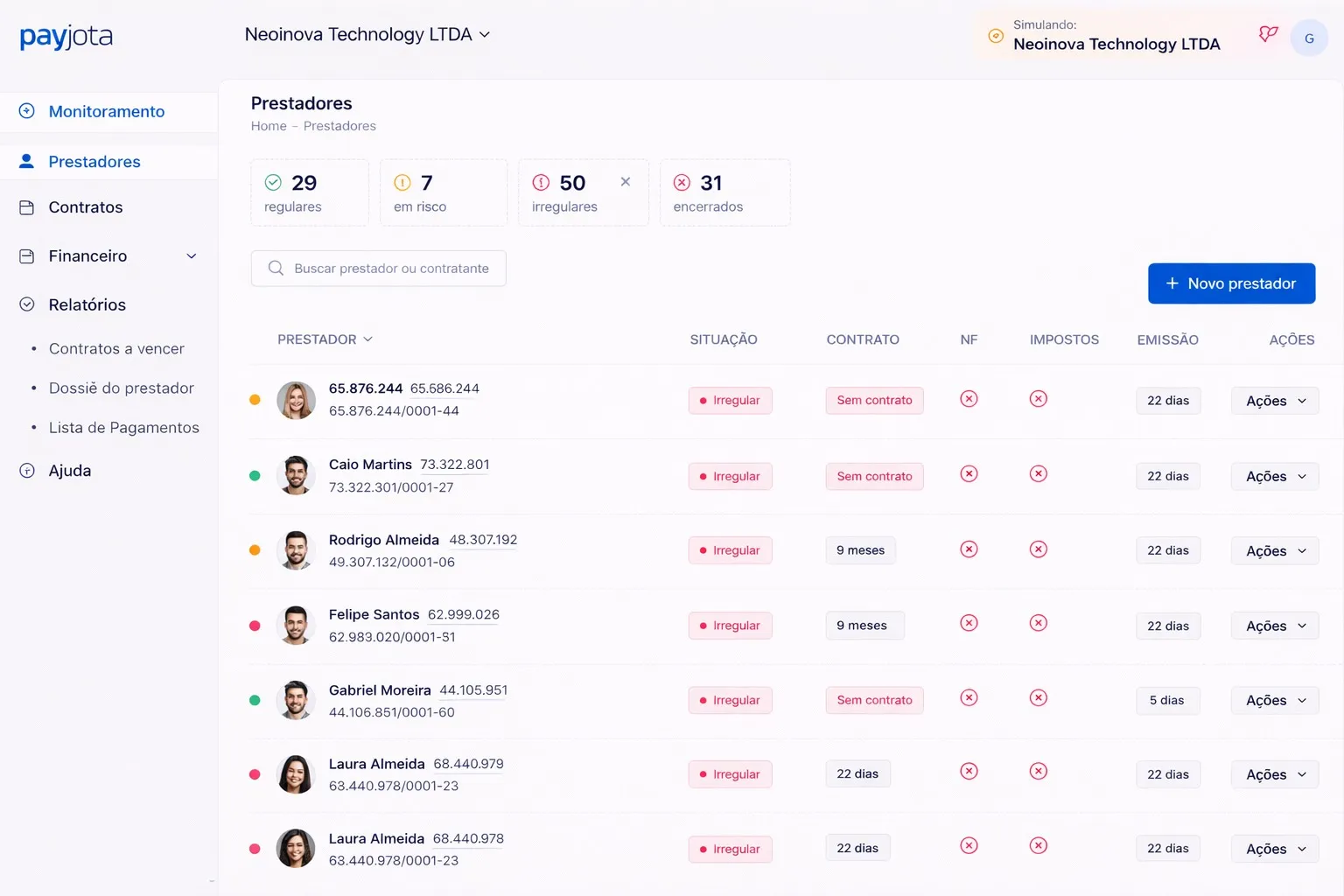This screenshot has width=1344, height=896.
Task: Click the alert icon on irregulares card
Action: [x=541, y=182]
